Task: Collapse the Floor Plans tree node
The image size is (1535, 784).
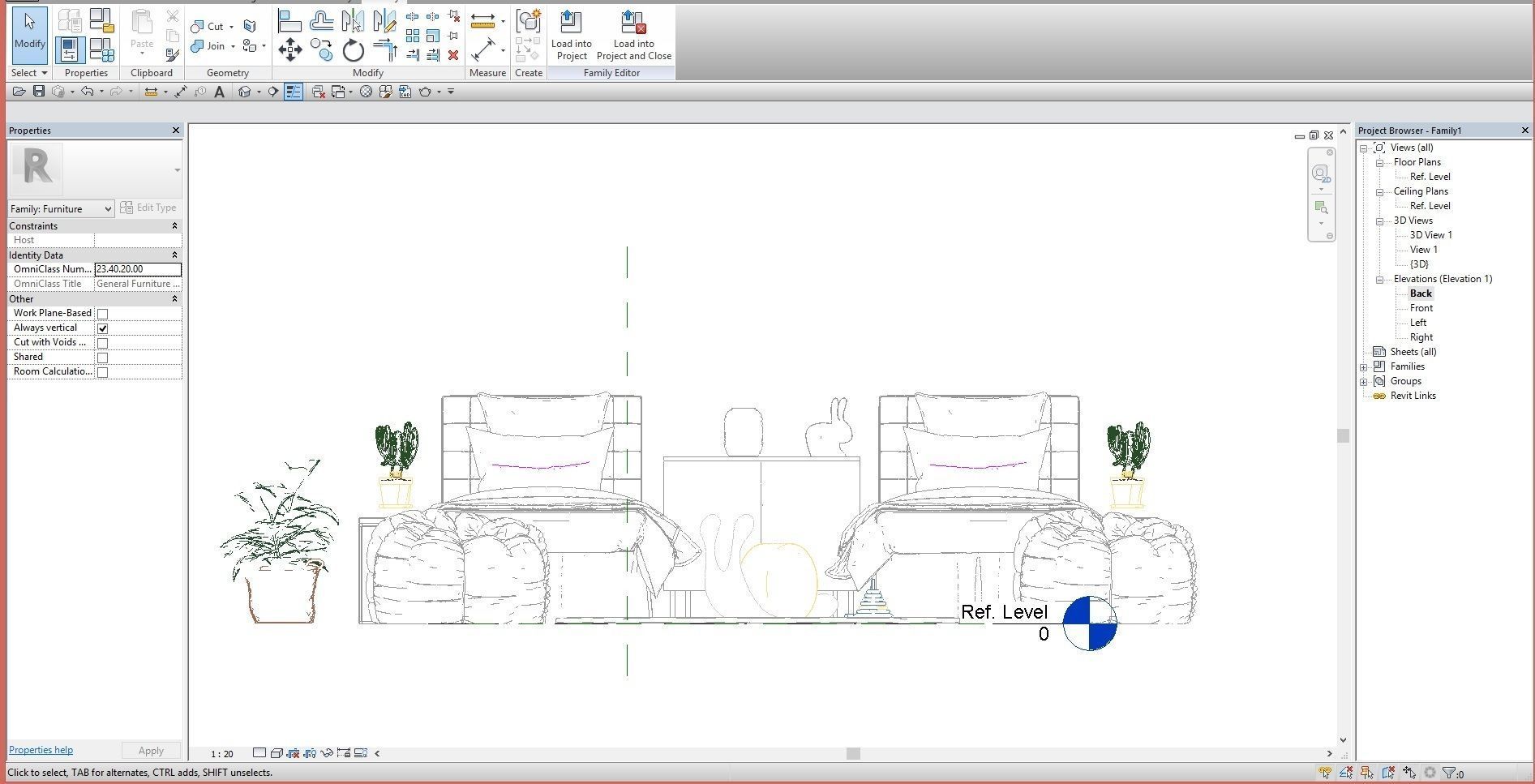Action: click(x=1379, y=162)
